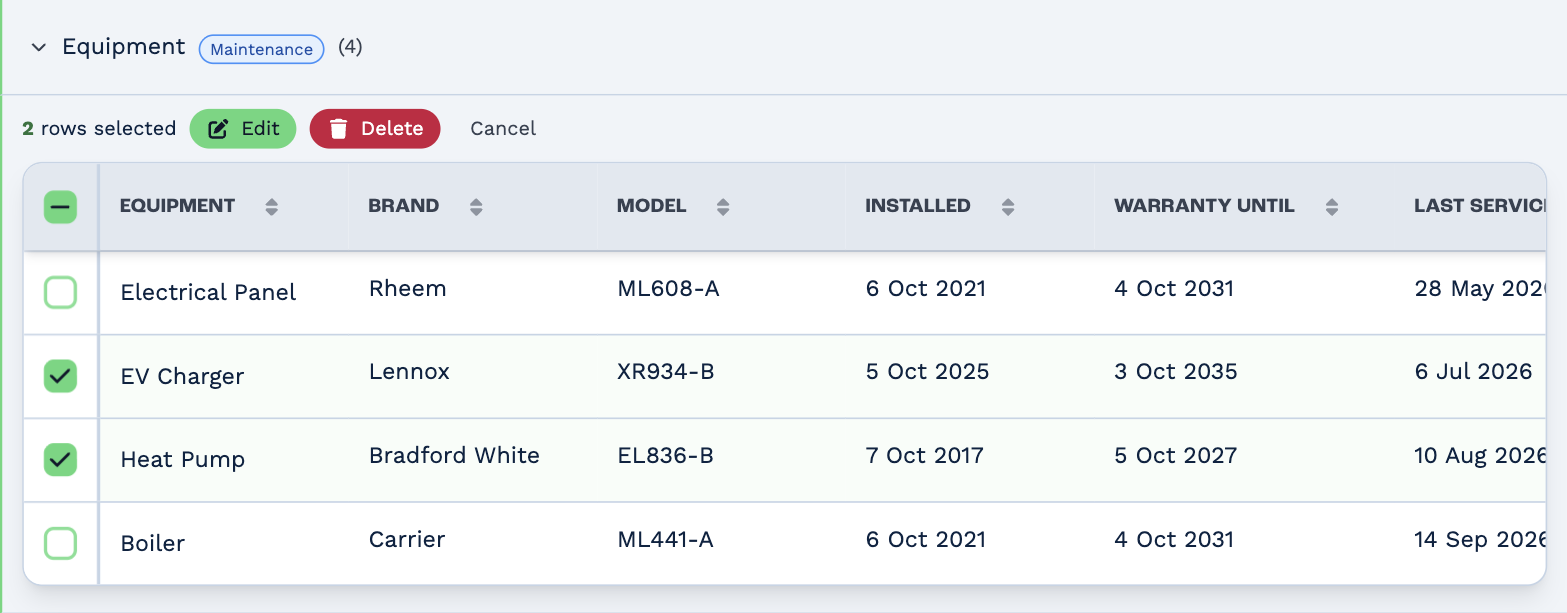Click the trash icon in Delete button
The image size is (1567, 613).
339,129
